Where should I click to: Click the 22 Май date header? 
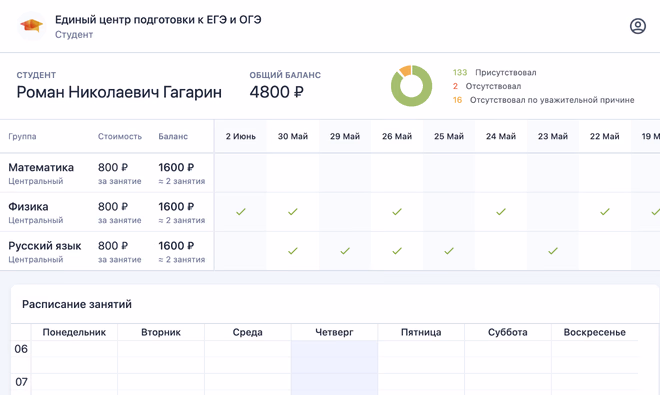[x=604, y=136]
